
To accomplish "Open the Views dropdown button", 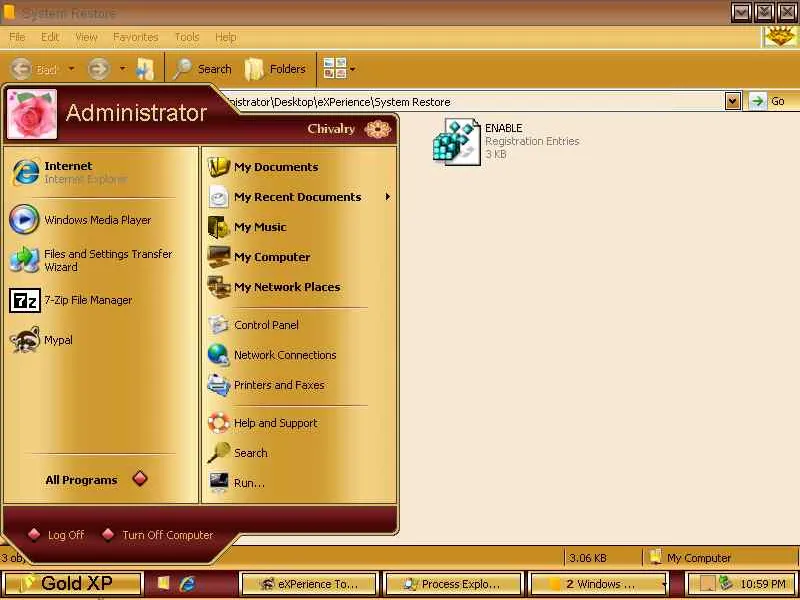I will [339, 68].
